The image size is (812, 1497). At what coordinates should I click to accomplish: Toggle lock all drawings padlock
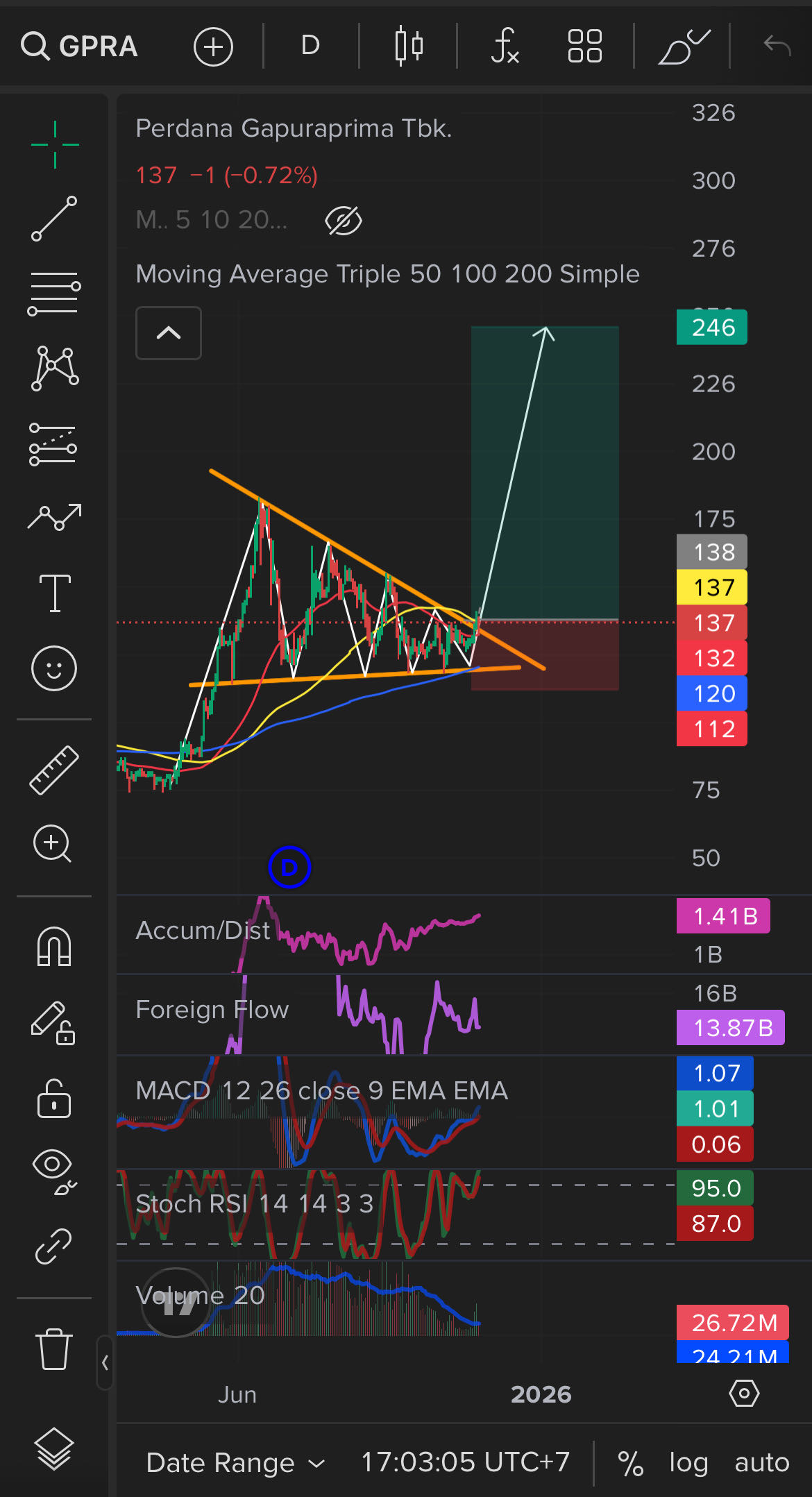coord(54,1099)
